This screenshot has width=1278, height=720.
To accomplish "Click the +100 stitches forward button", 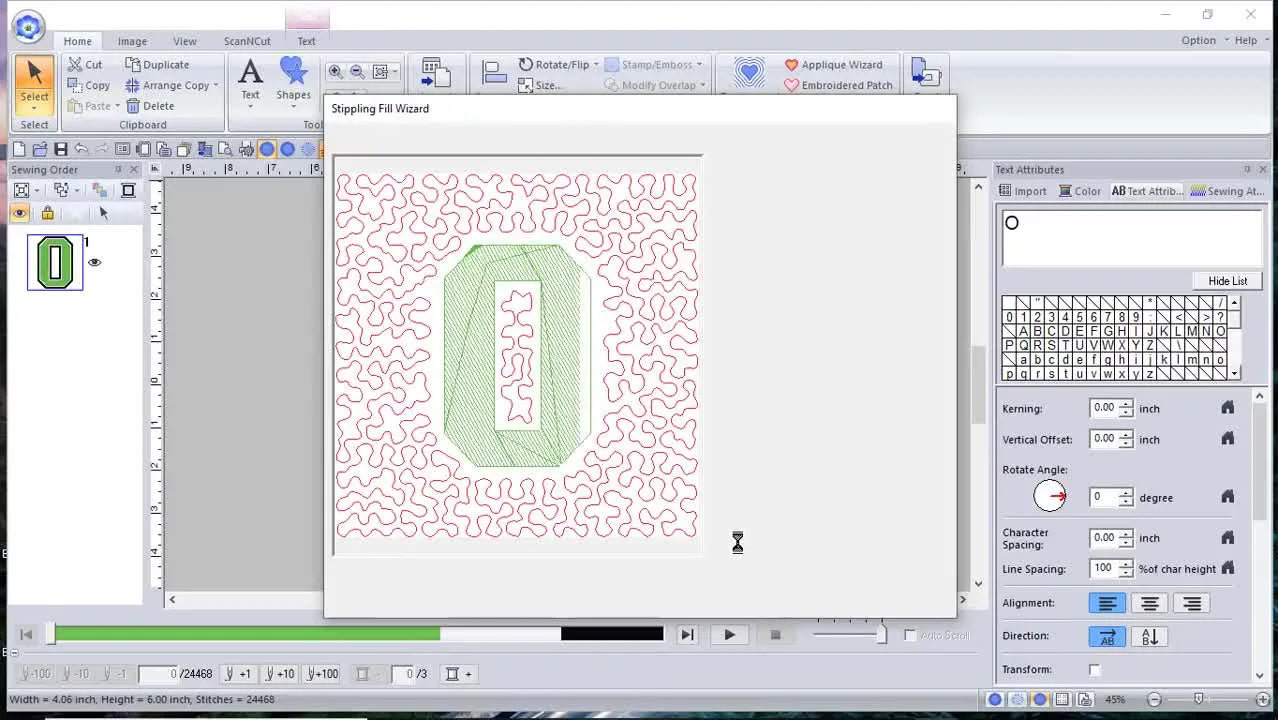I will [x=322, y=674].
